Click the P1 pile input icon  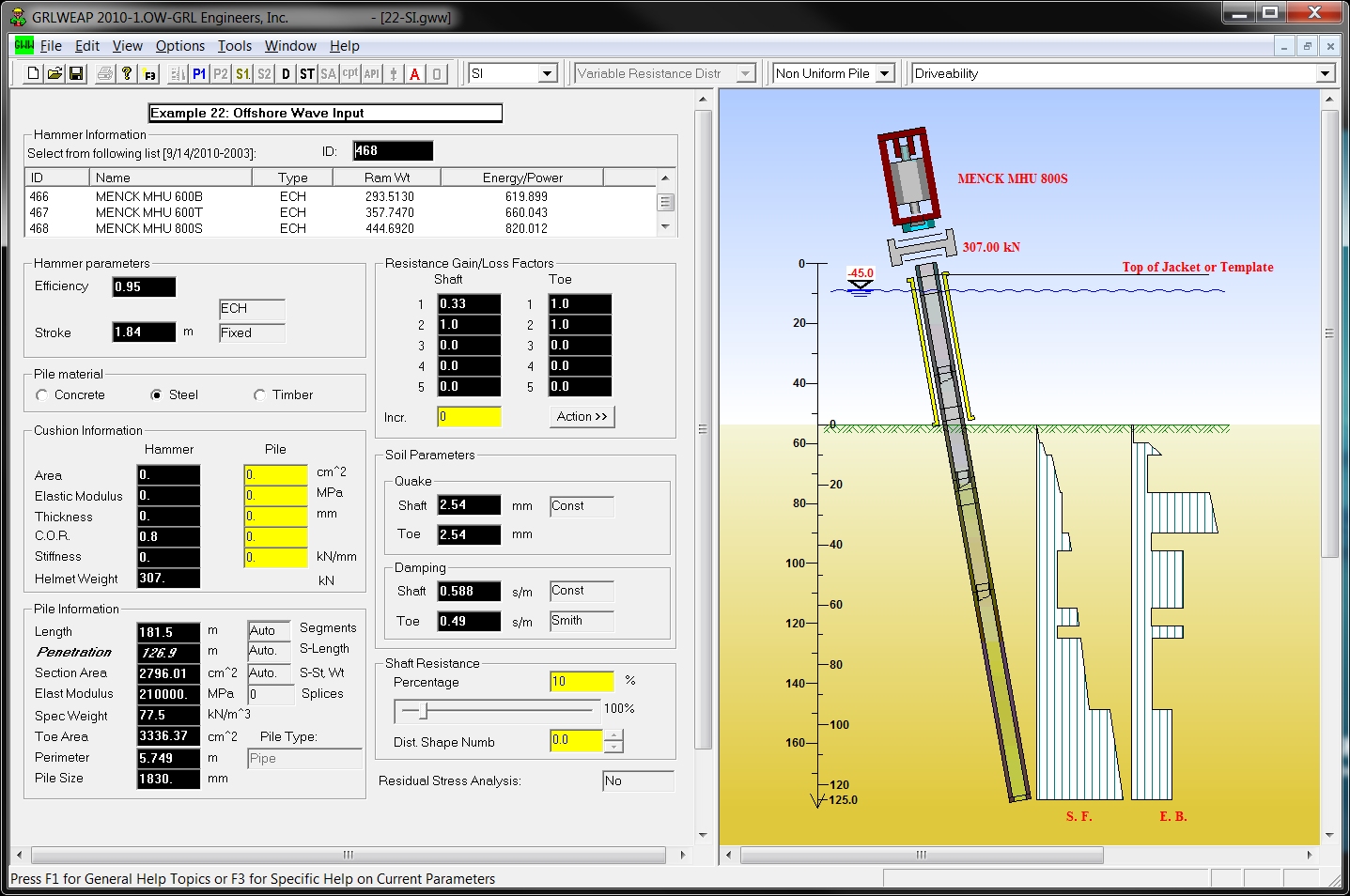point(199,73)
